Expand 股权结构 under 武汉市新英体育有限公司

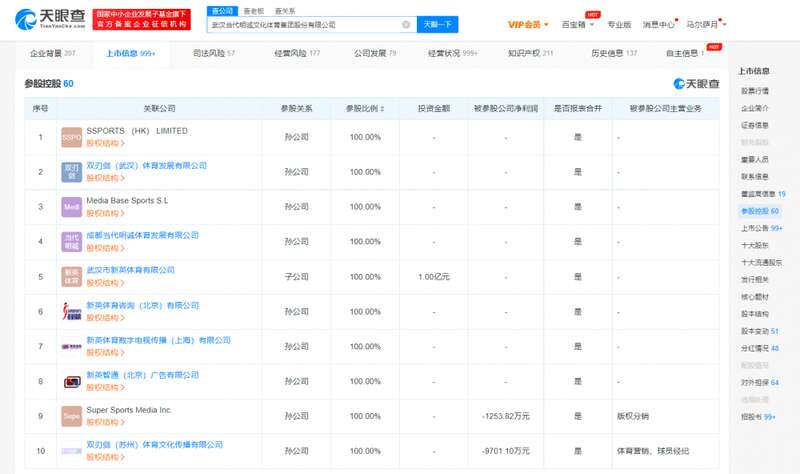click(x=105, y=283)
